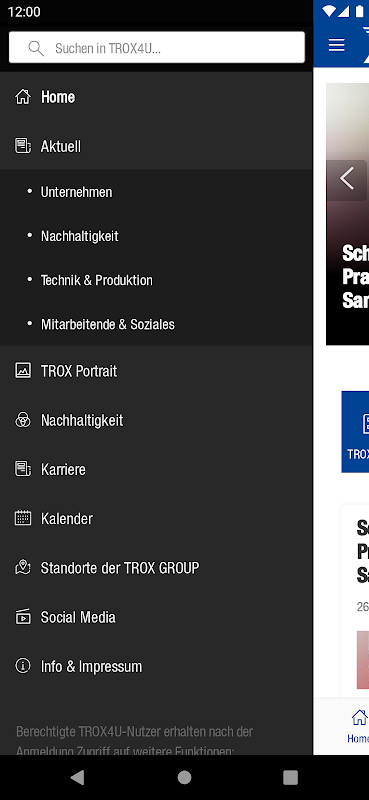
Task: Tap the Info & Impressum info icon
Action: click(x=22, y=666)
